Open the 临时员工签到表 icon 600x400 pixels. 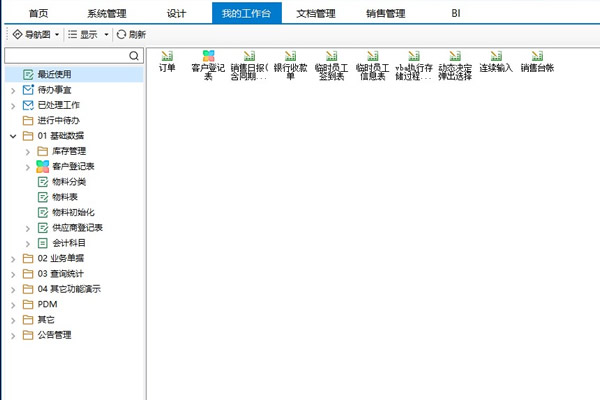pos(332,59)
